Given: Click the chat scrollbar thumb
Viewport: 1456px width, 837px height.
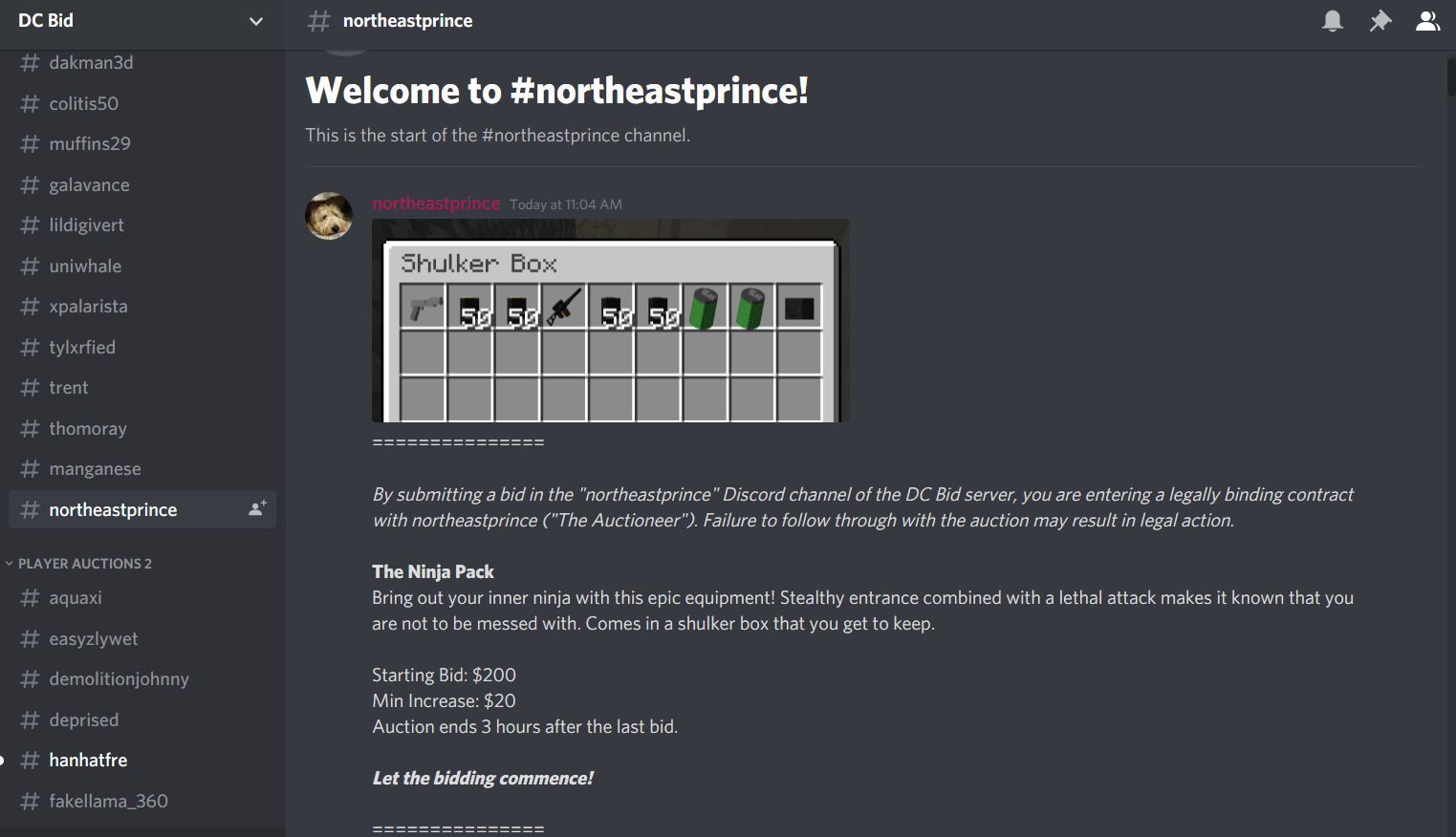Looking at the screenshot, I should point(1451,76).
